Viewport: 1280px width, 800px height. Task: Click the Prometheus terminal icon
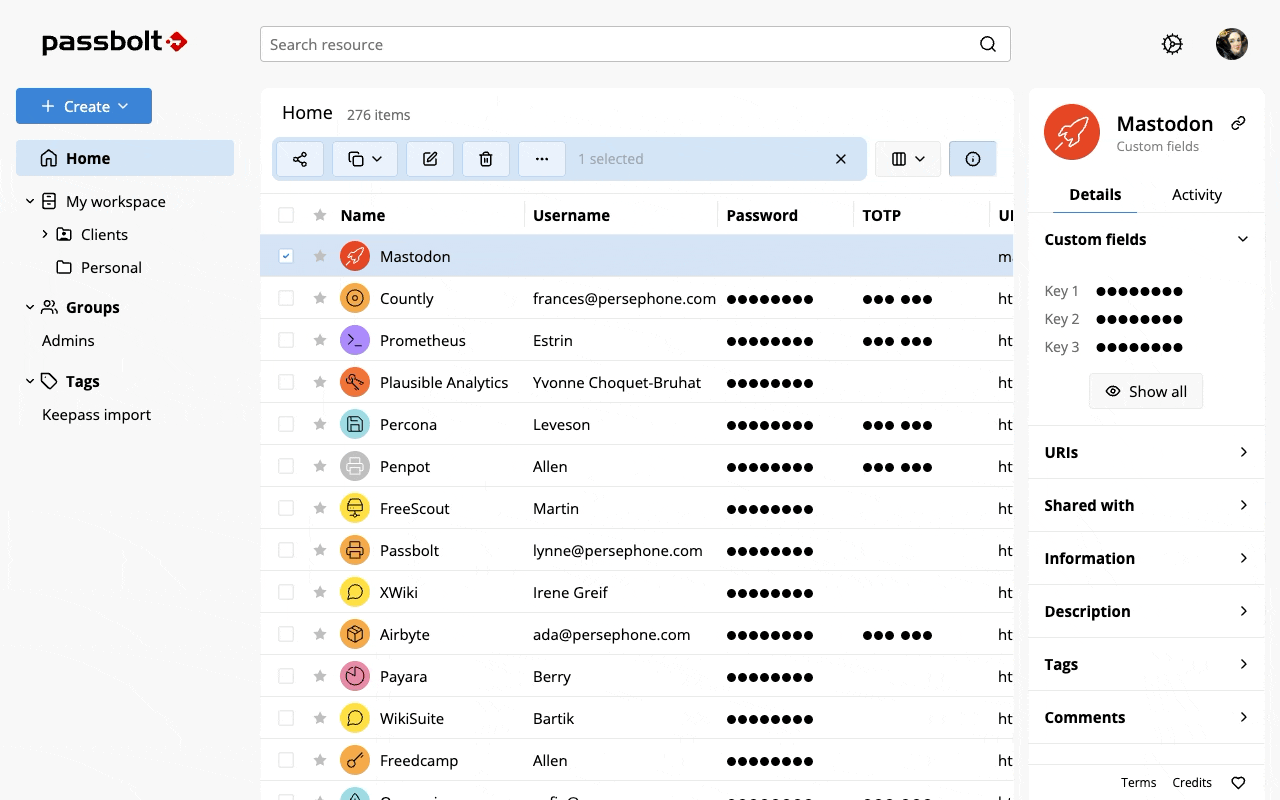(355, 340)
